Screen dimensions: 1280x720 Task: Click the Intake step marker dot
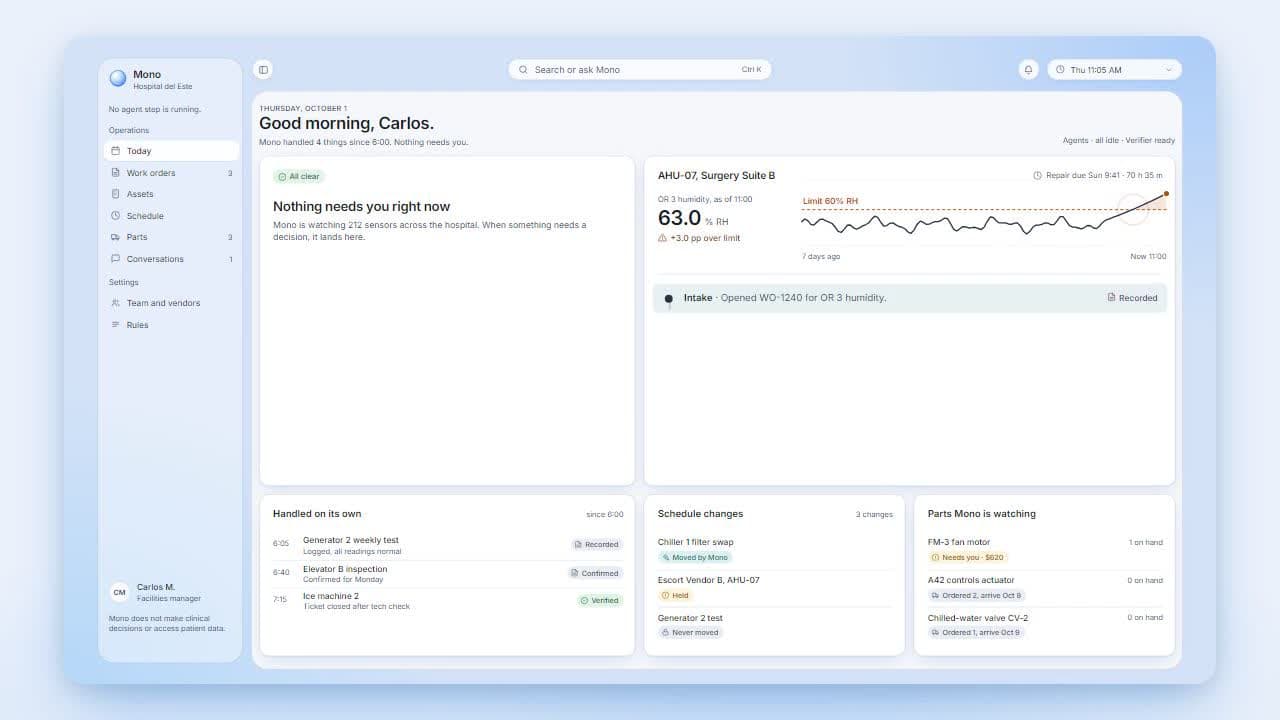click(669, 298)
